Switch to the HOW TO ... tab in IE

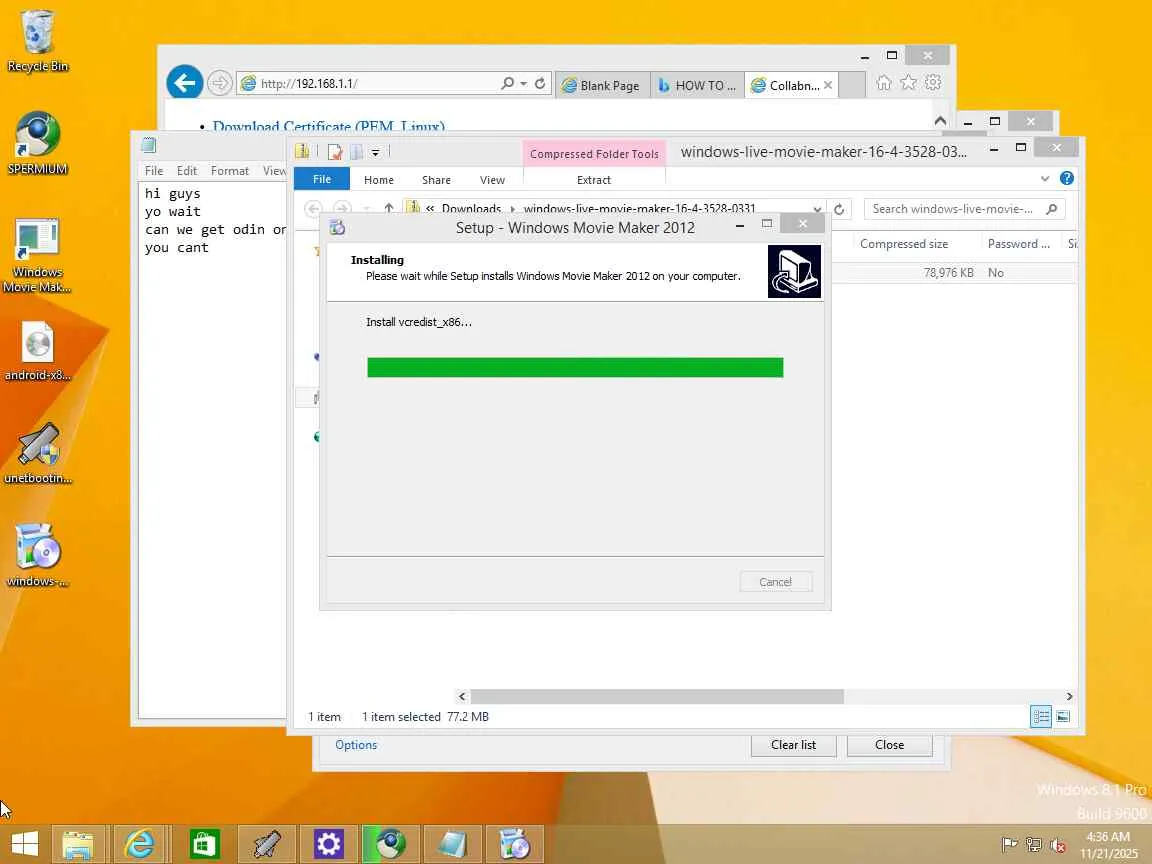697,85
